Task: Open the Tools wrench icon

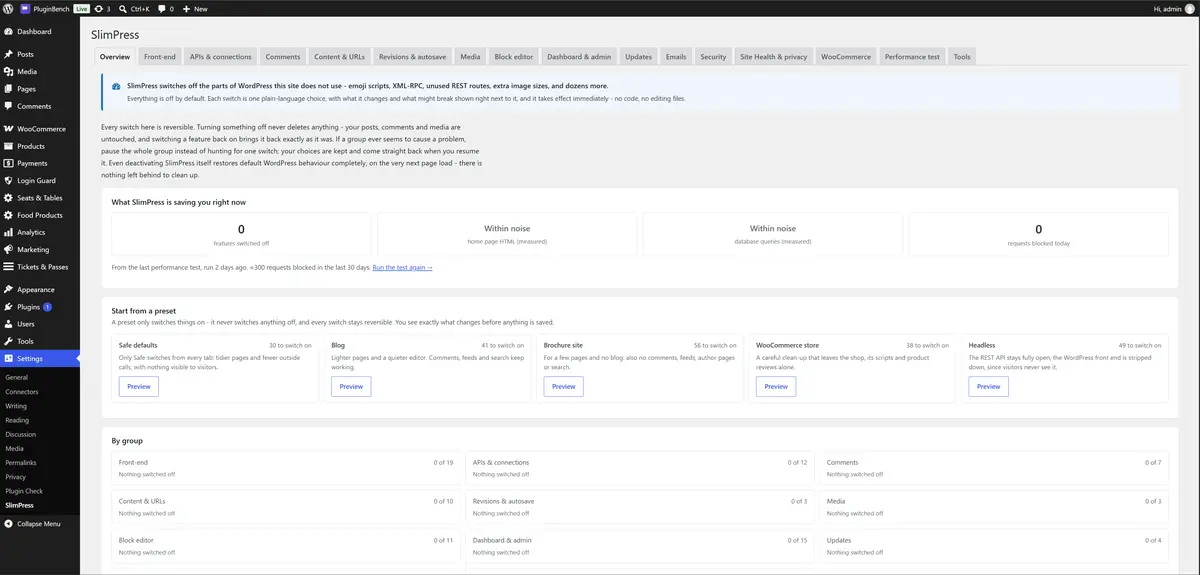Action: pos(8,341)
